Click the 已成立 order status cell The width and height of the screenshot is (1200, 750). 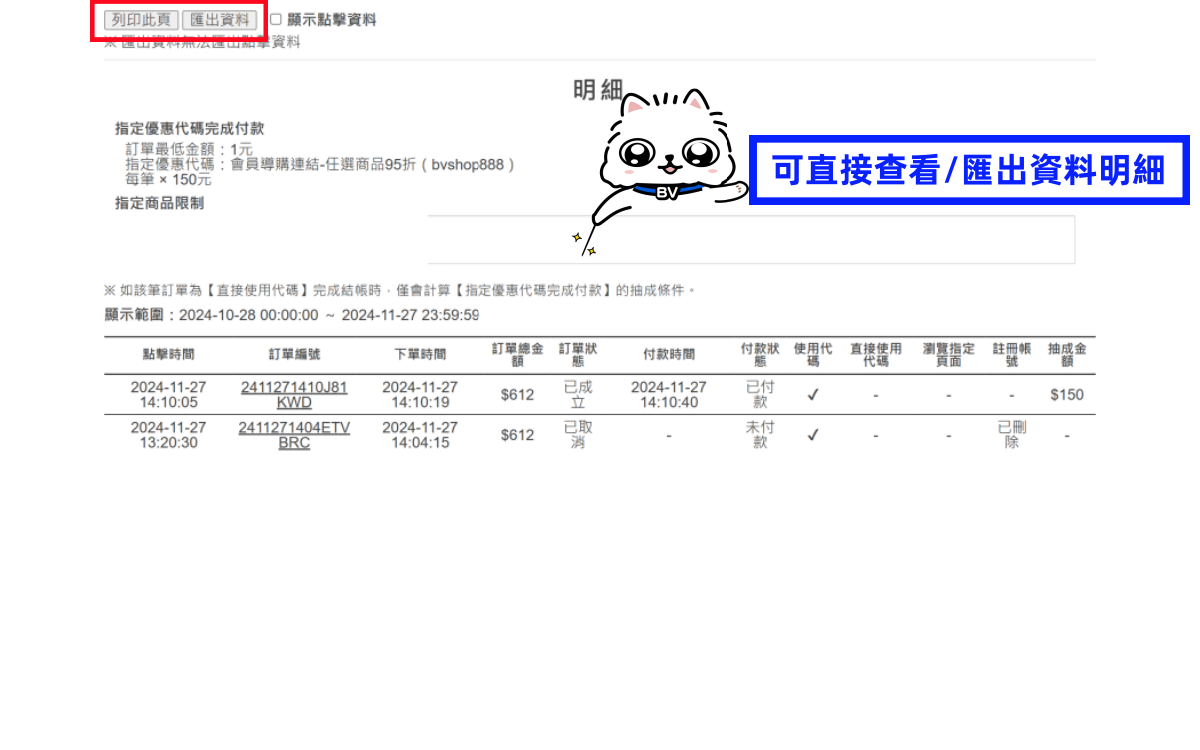tap(578, 394)
